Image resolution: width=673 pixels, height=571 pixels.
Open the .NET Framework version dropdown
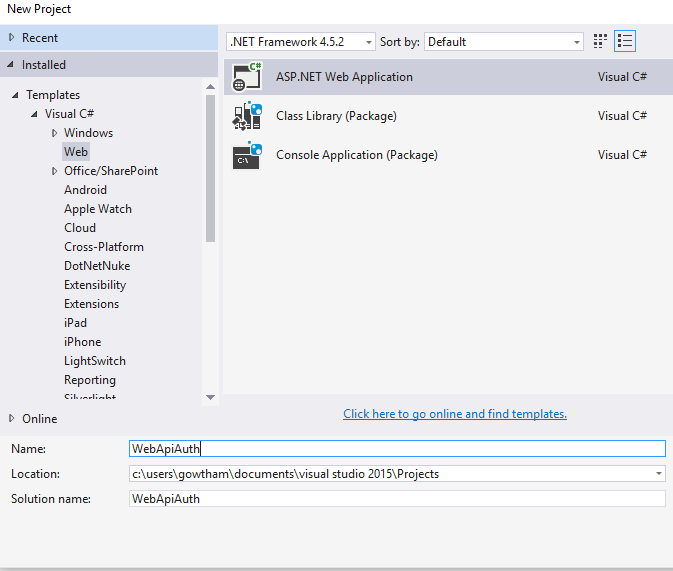pos(301,42)
